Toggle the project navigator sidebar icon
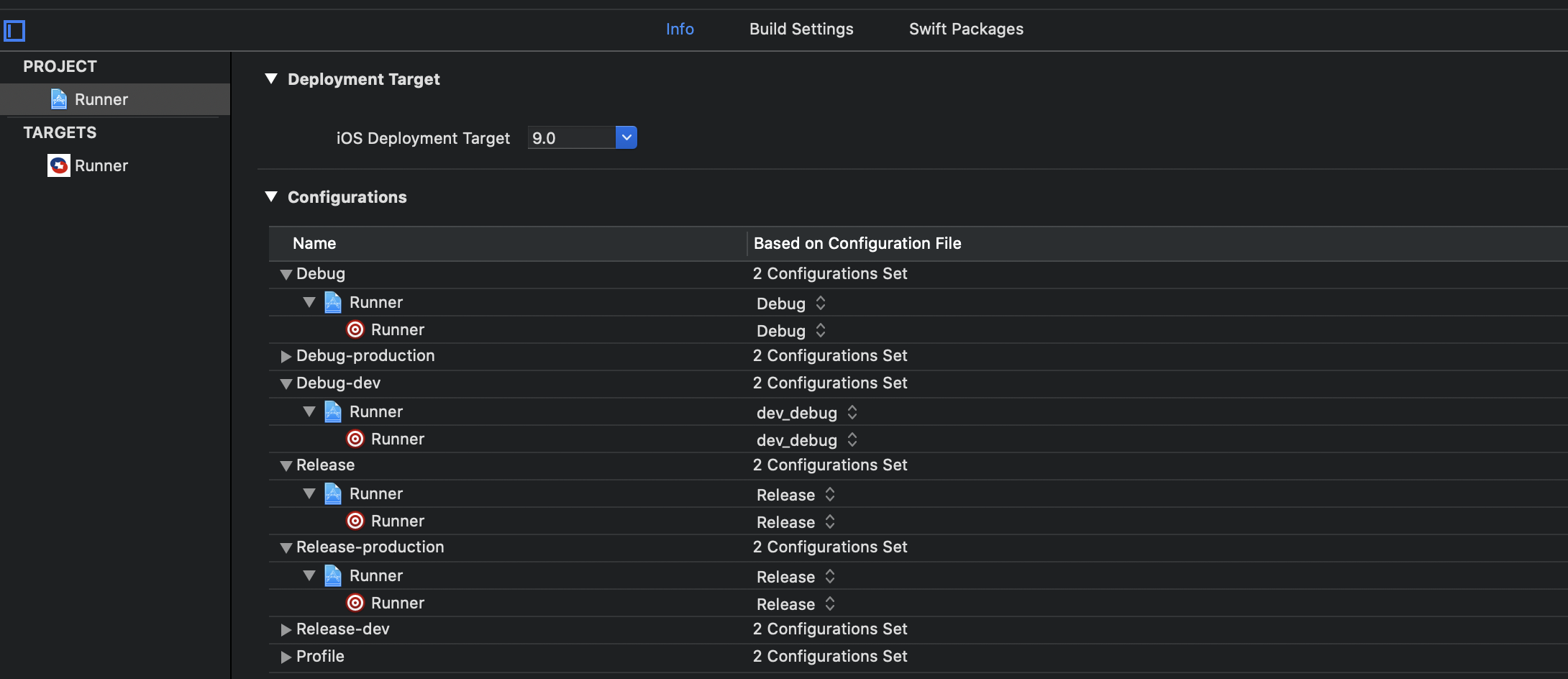 tap(14, 31)
